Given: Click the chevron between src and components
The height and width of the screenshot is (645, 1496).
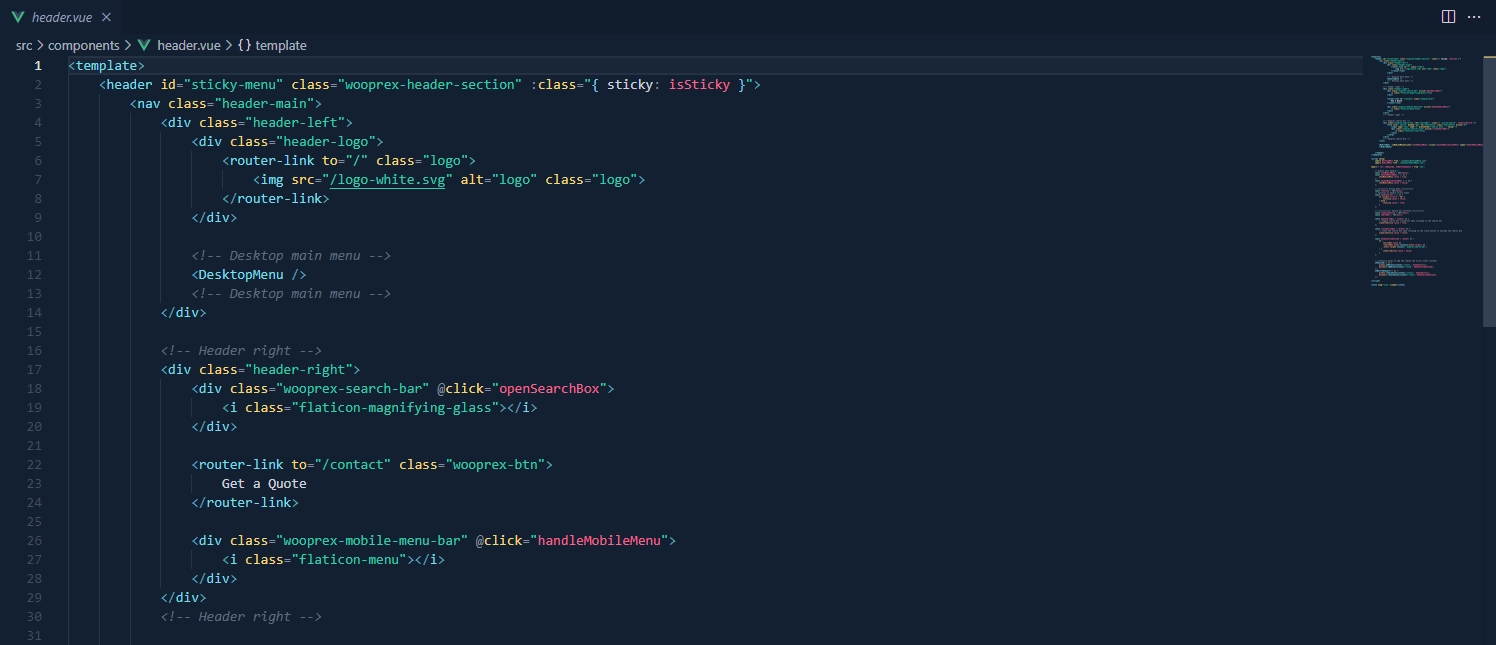Looking at the screenshot, I should coord(38,45).
